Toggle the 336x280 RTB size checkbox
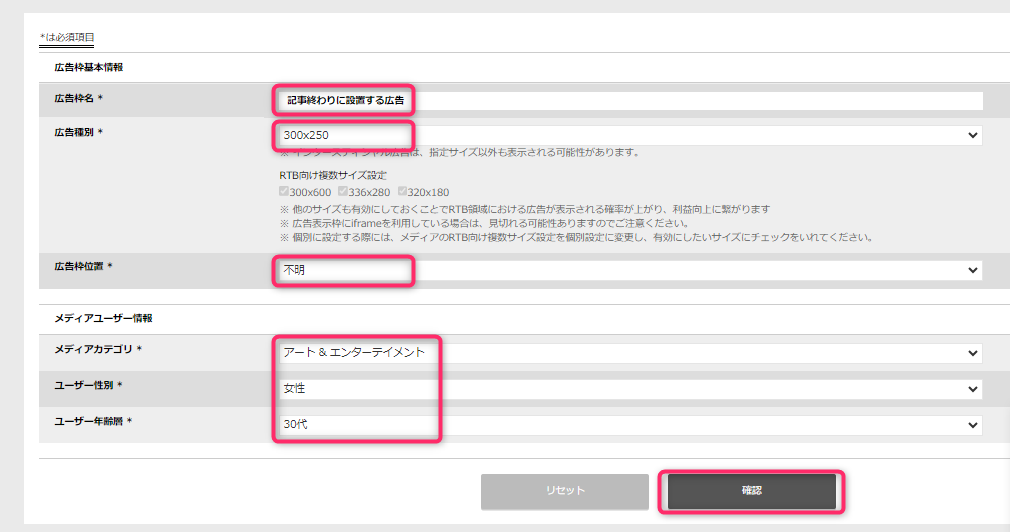1010x532 pixels. pyautogui.click(x=343, y=192)
